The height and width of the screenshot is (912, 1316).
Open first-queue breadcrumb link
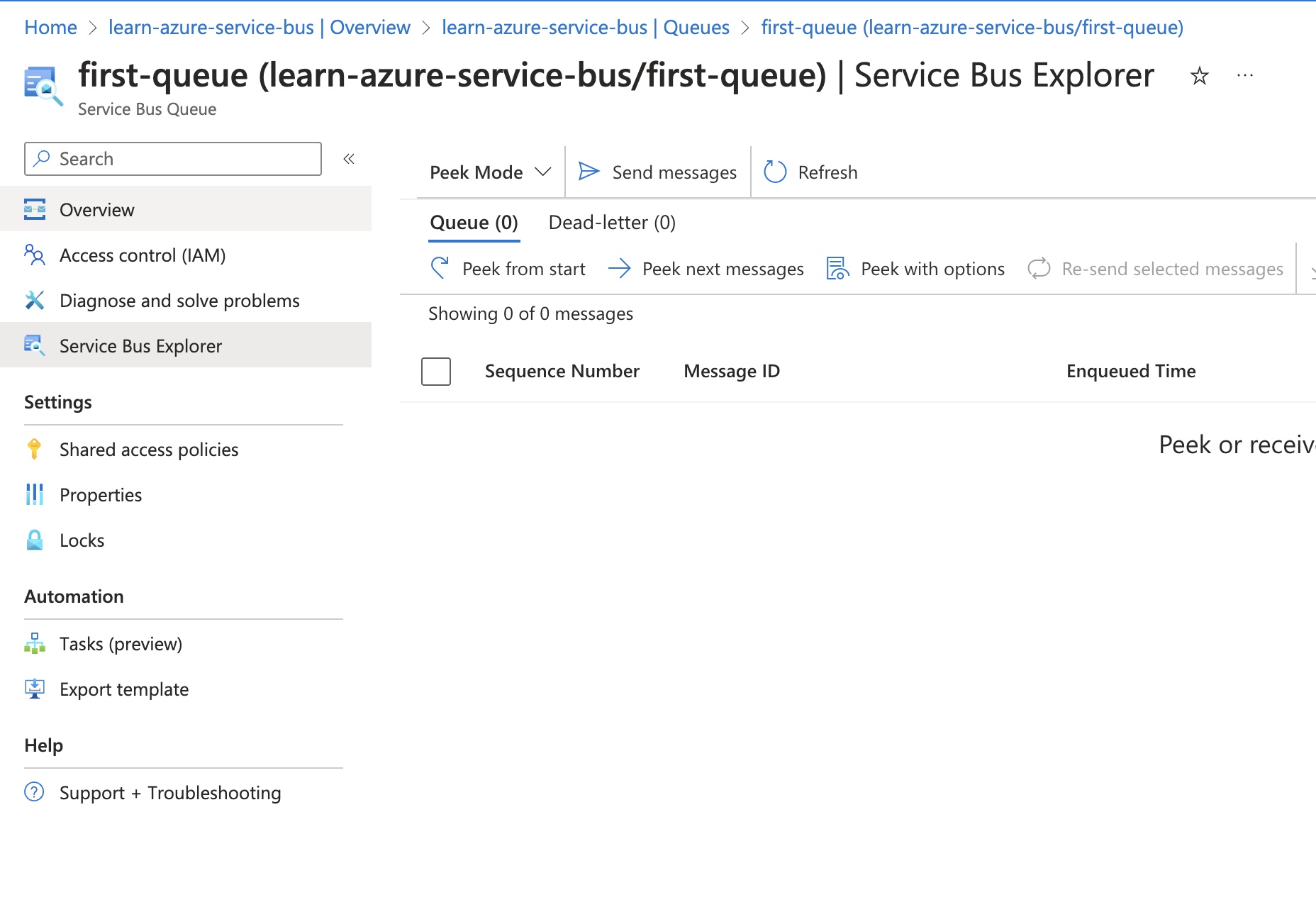pyautogui.click(x=972, y=27)
